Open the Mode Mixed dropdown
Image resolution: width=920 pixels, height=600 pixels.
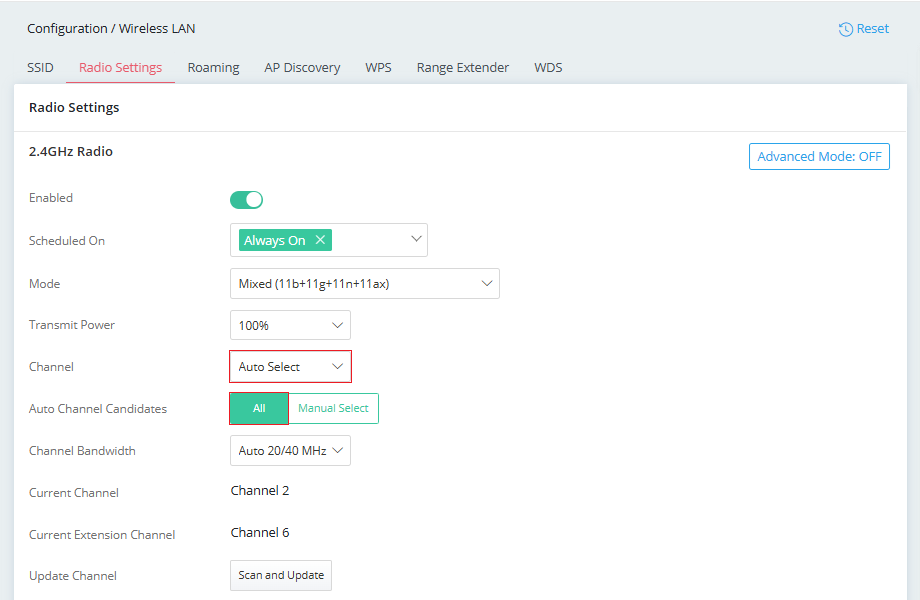point(364,284)
